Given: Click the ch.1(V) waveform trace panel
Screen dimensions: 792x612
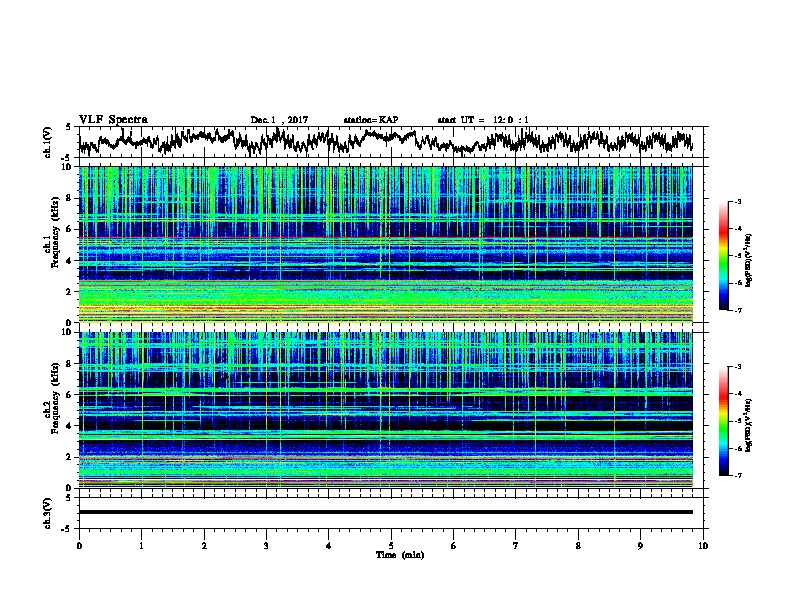Looking at the screenshot, I should tap(391, 142).
